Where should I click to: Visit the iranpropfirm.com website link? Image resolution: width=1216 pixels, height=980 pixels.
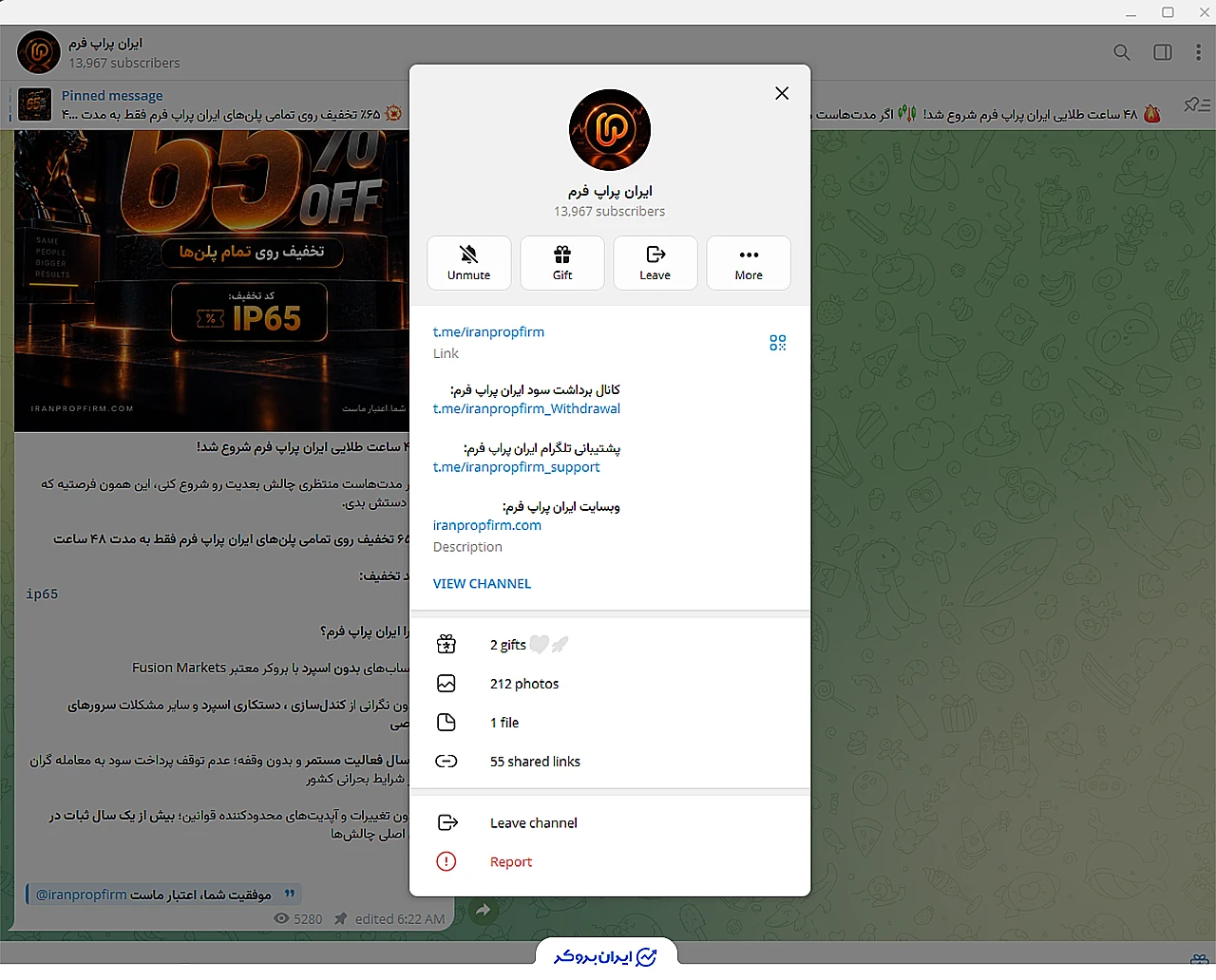(x=487, y=525)
